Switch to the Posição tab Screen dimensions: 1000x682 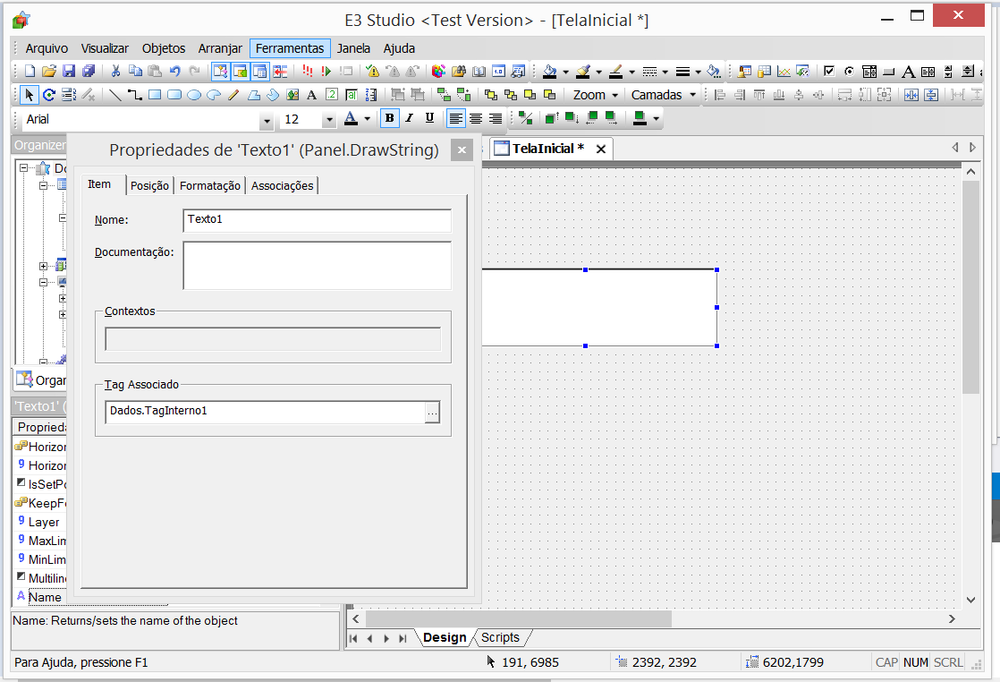tap(150, 186)
